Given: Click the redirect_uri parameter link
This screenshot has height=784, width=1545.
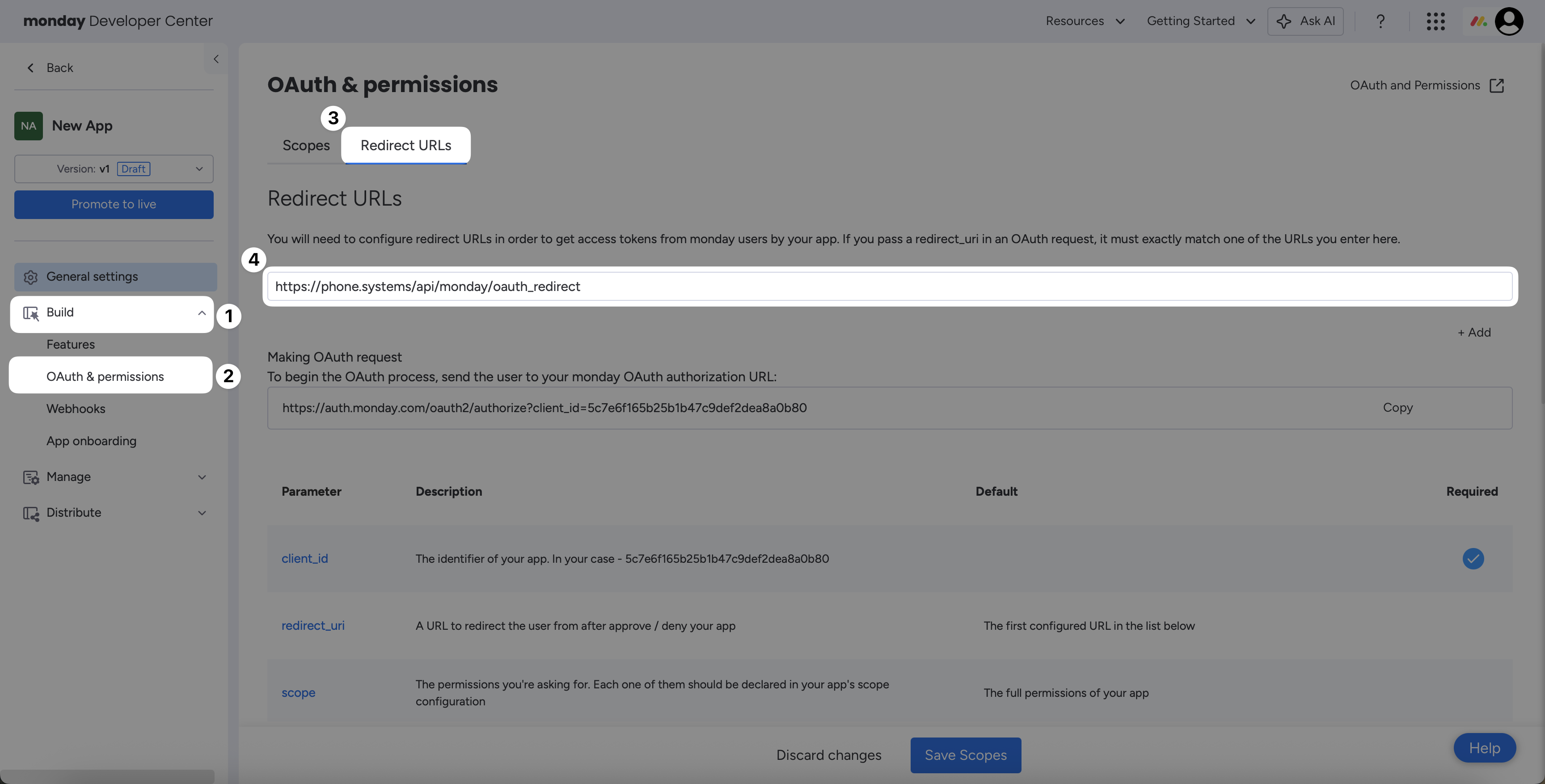Looking at the screenshot, I should (x=313, y=626).
